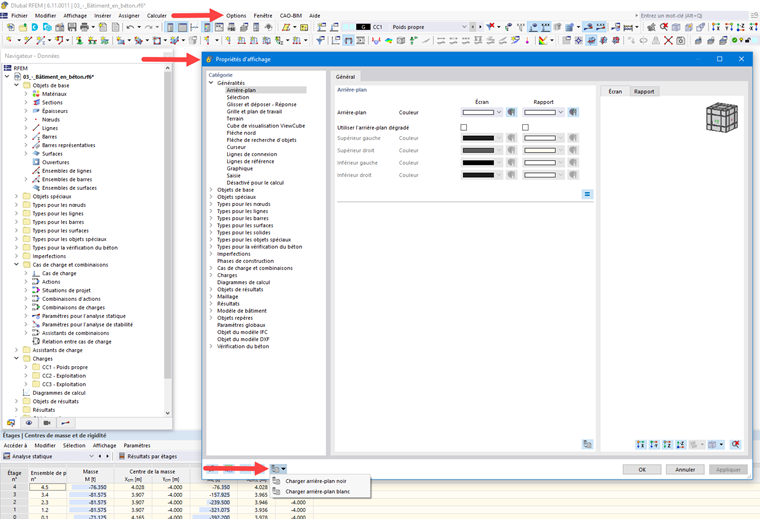Choose Charger arrière-plan blanc
This screenshot has height=519, width=760.
[320, 491]
